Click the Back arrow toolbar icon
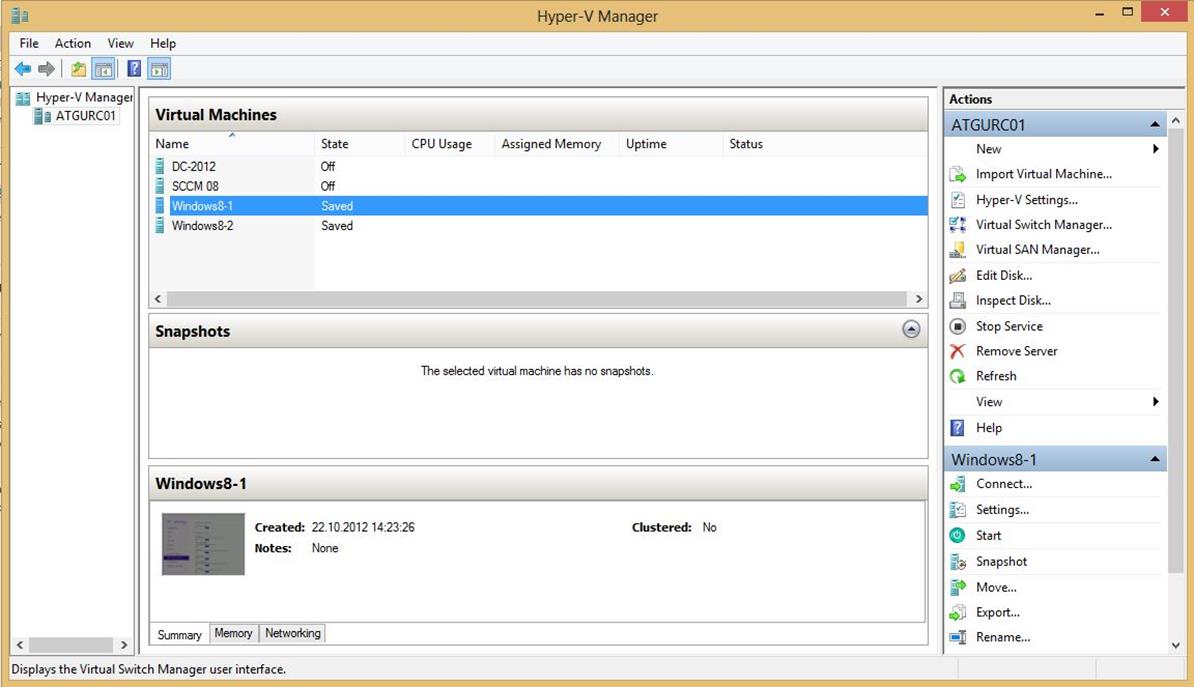Viewport: 1194px width, 687px height. click(23, 69)
